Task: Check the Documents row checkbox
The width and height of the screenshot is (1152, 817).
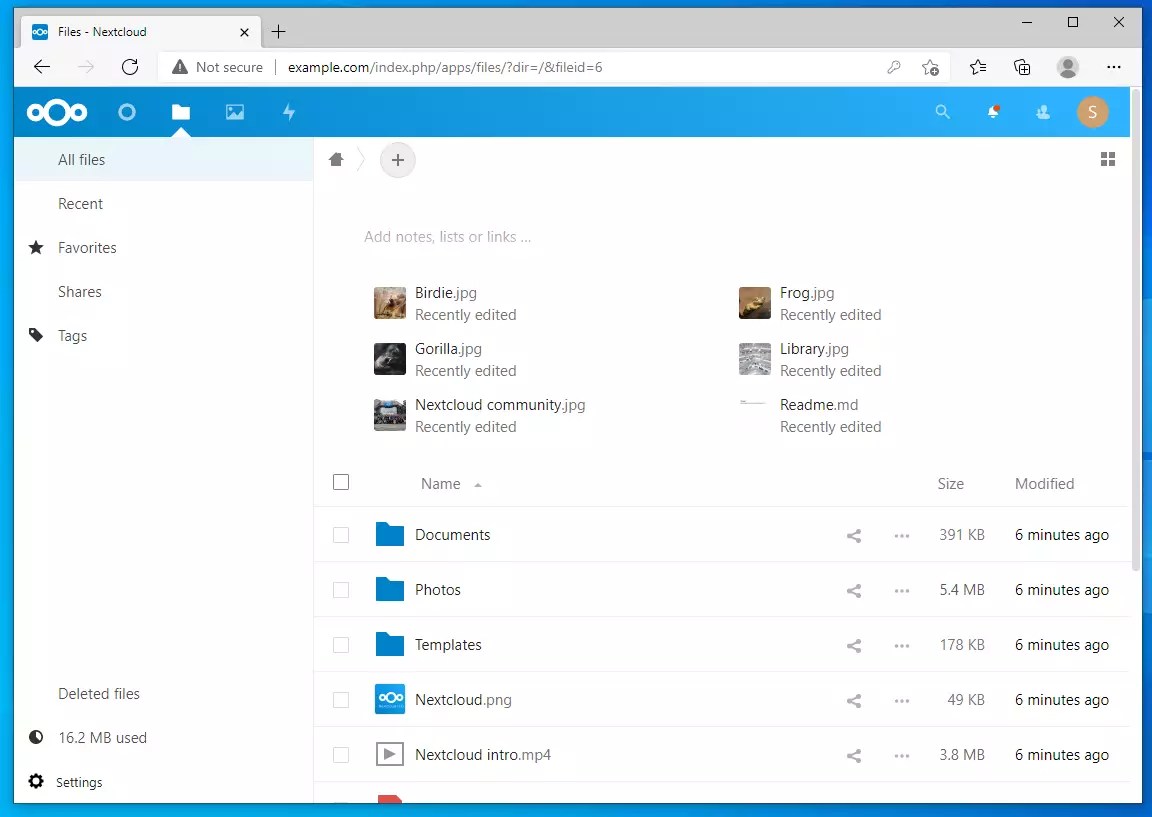Action: [x=341, y=535]
